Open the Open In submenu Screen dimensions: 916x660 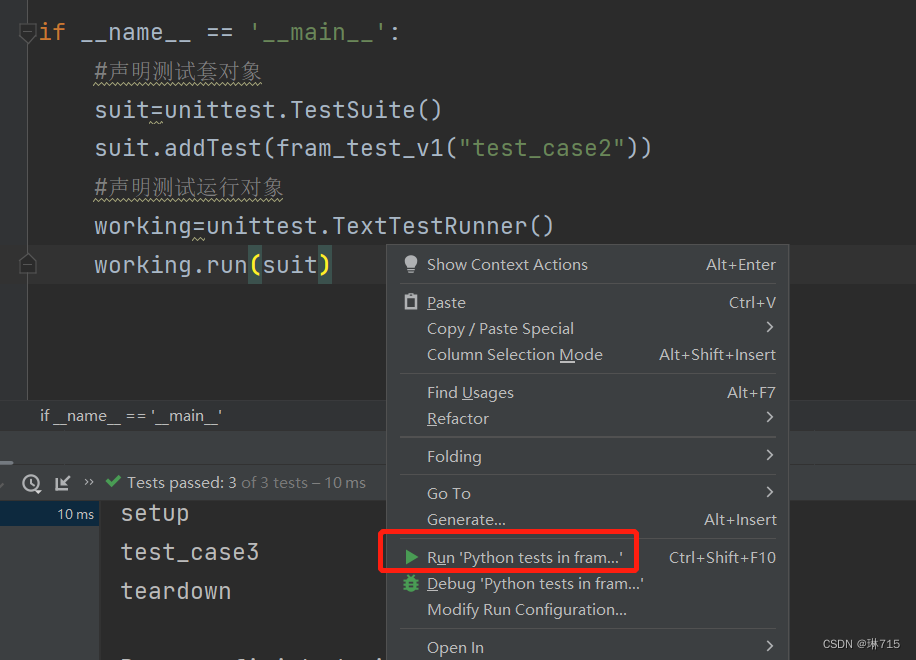coord(455,647)
